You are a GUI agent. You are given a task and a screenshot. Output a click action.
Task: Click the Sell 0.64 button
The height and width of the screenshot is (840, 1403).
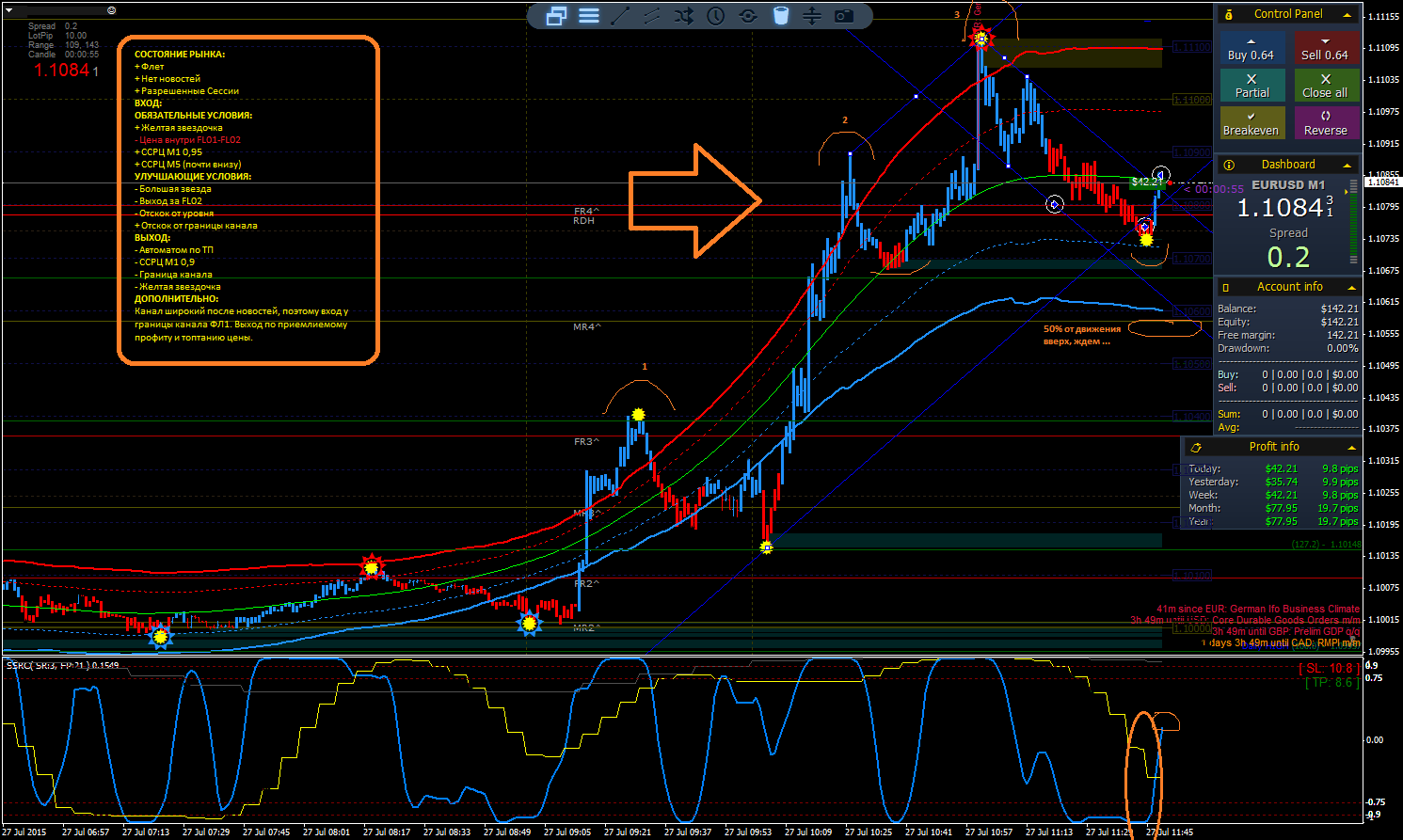1325,49
